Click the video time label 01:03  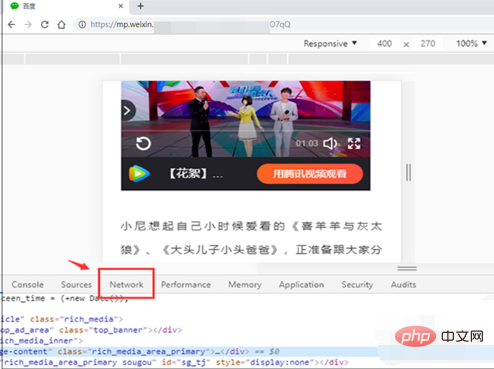click(x=307, y=144)
